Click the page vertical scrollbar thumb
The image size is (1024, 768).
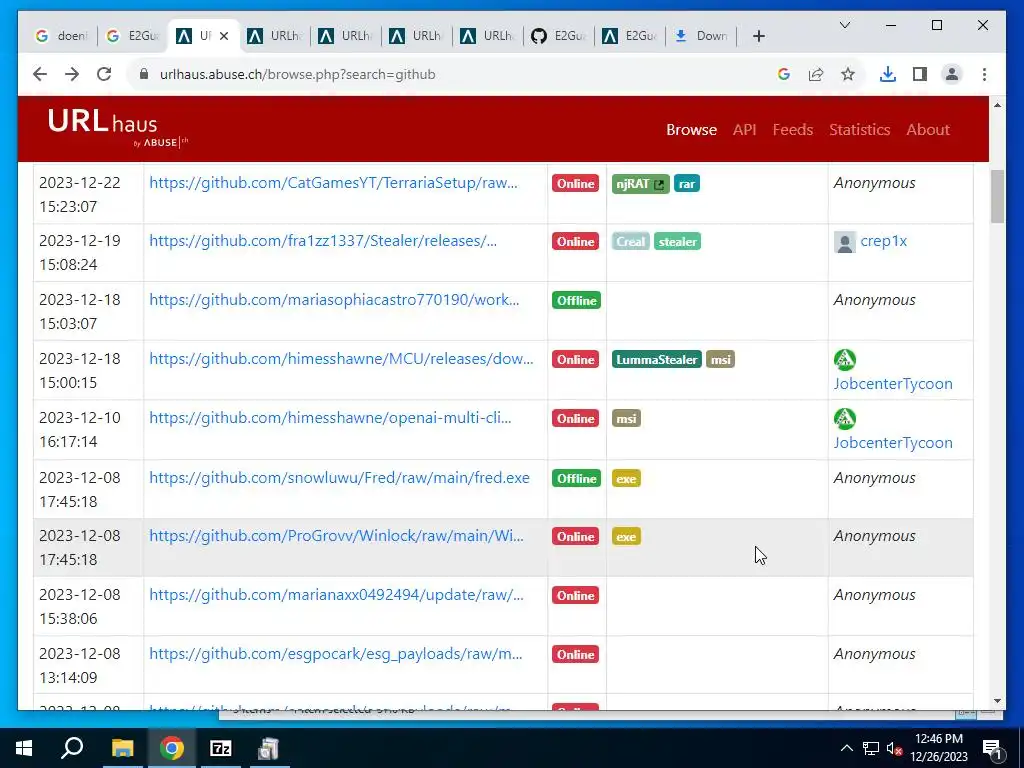(997, 196)
